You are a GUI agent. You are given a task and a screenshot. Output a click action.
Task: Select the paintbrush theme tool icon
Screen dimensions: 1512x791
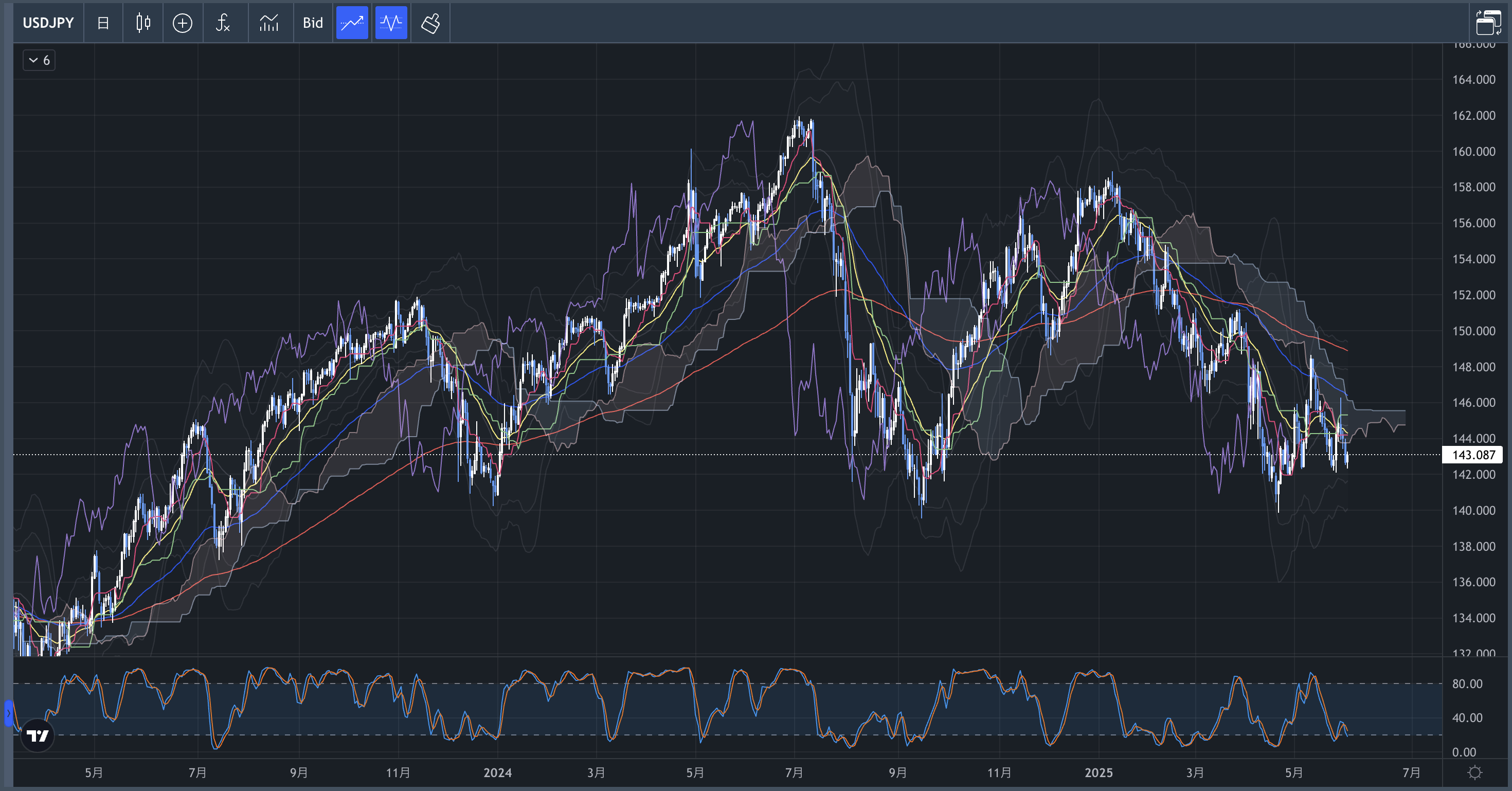431,23
